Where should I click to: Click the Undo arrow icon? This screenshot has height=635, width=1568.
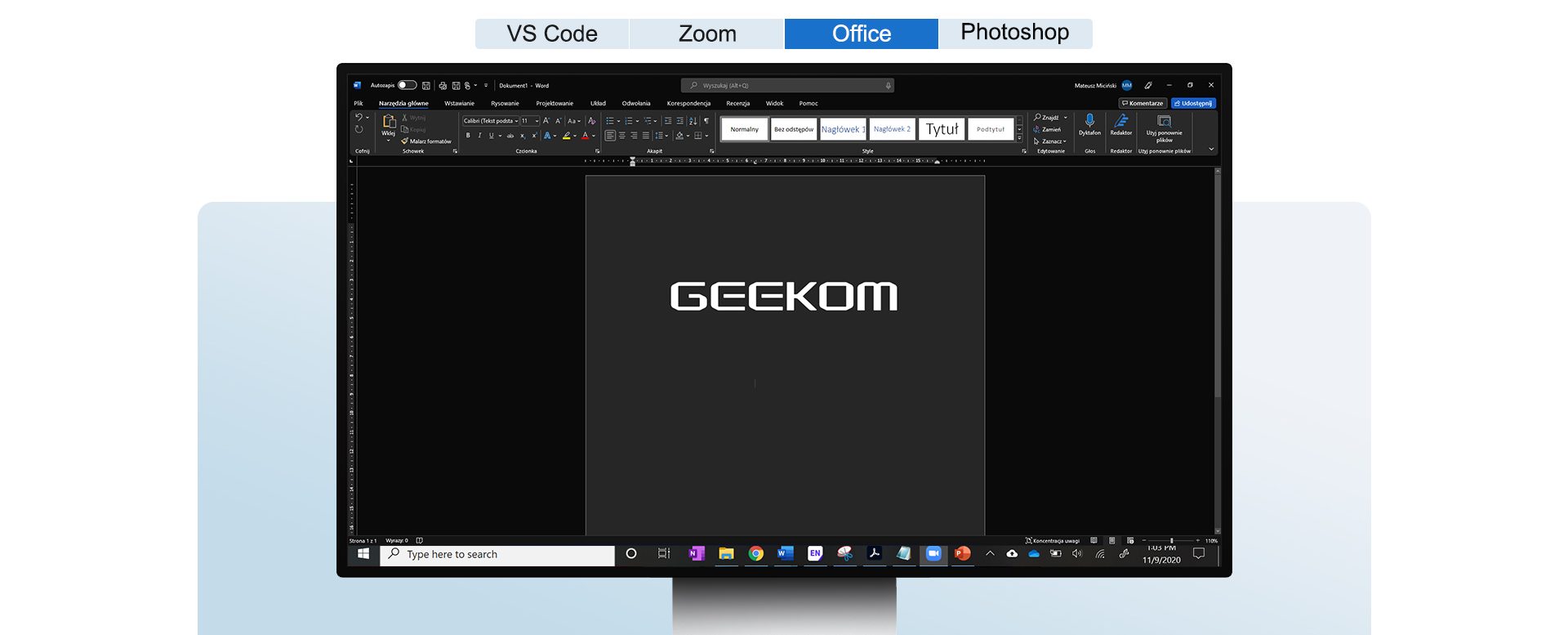coord(359,118)
